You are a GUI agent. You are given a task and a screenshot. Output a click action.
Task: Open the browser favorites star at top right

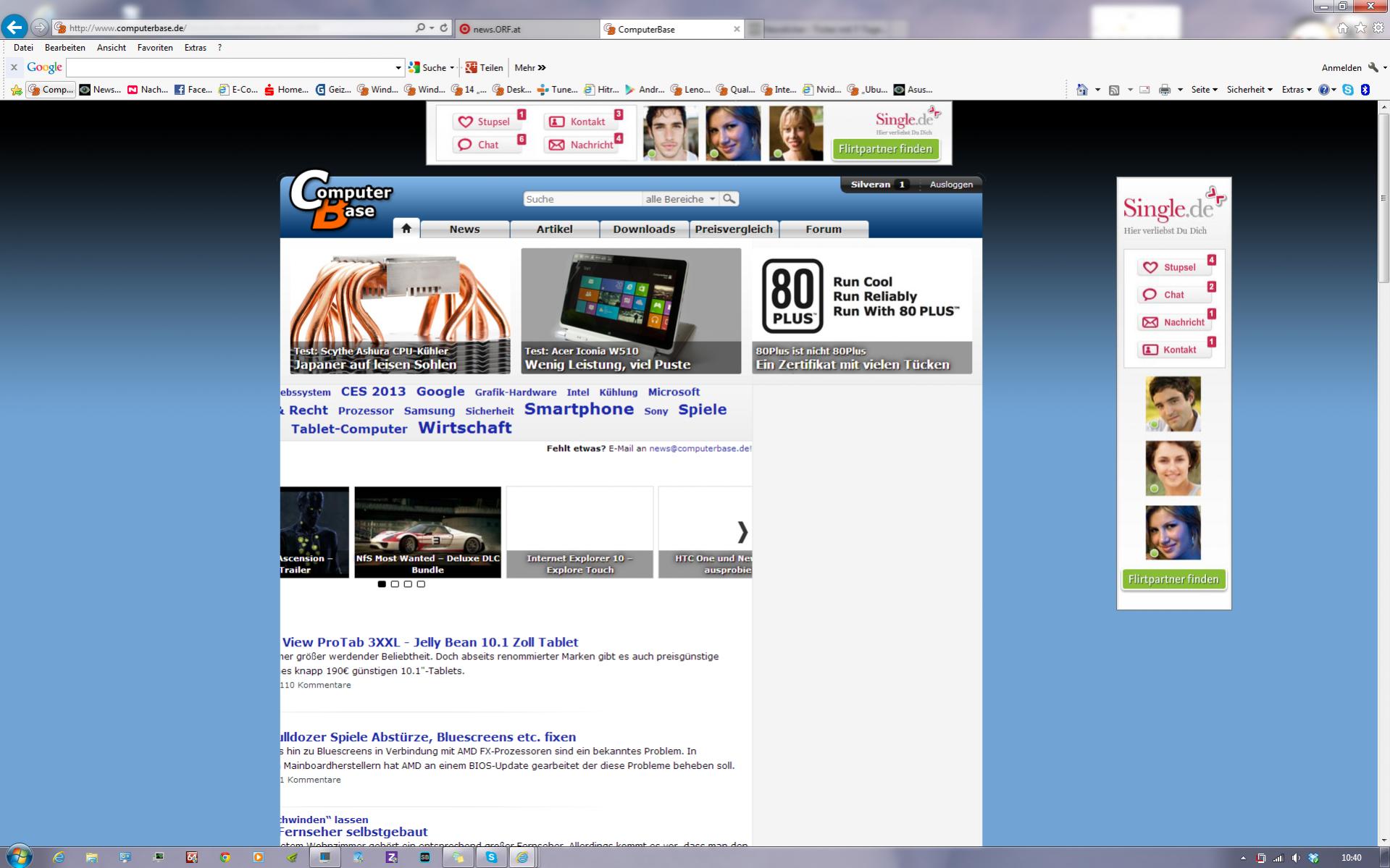pyautogui.click(x=1360, y=28)
